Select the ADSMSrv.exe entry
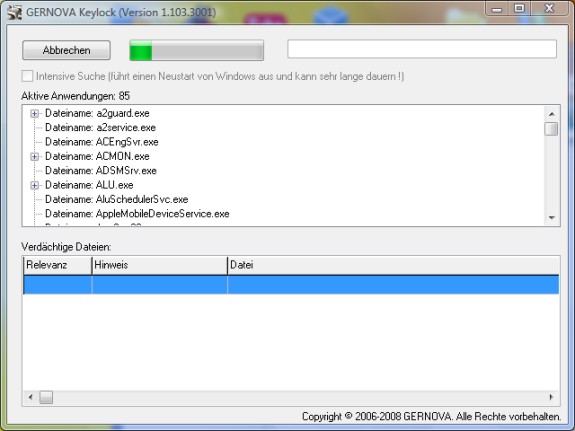Screen dimensions: 575x431 pyautogui.click(x=101, y=171)
